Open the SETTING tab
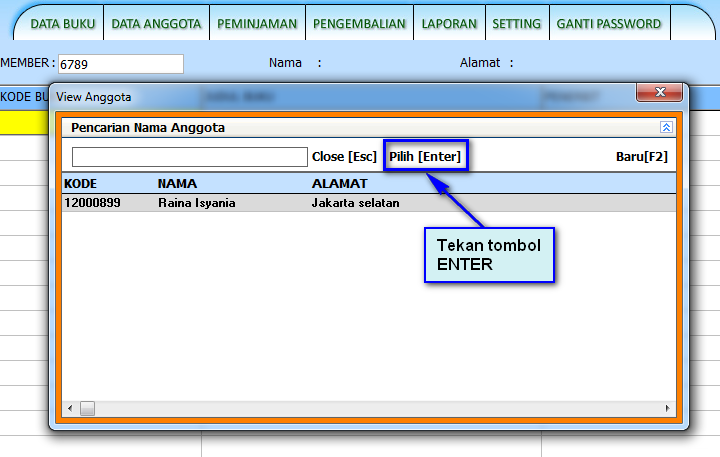This screenshot has height=457, width=720. (x=517, y=23)
